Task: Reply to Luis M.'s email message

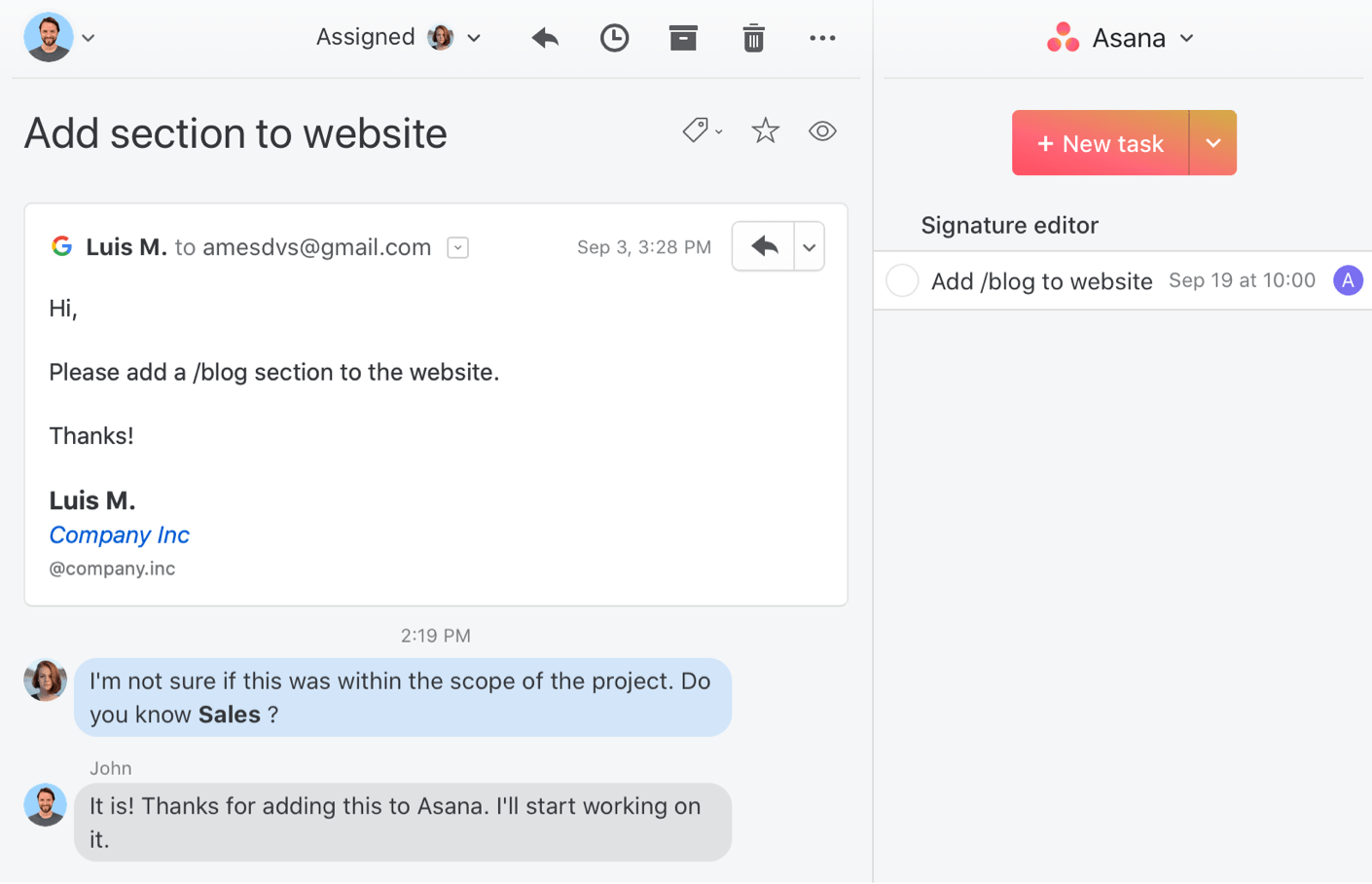Action: point(764,246)
